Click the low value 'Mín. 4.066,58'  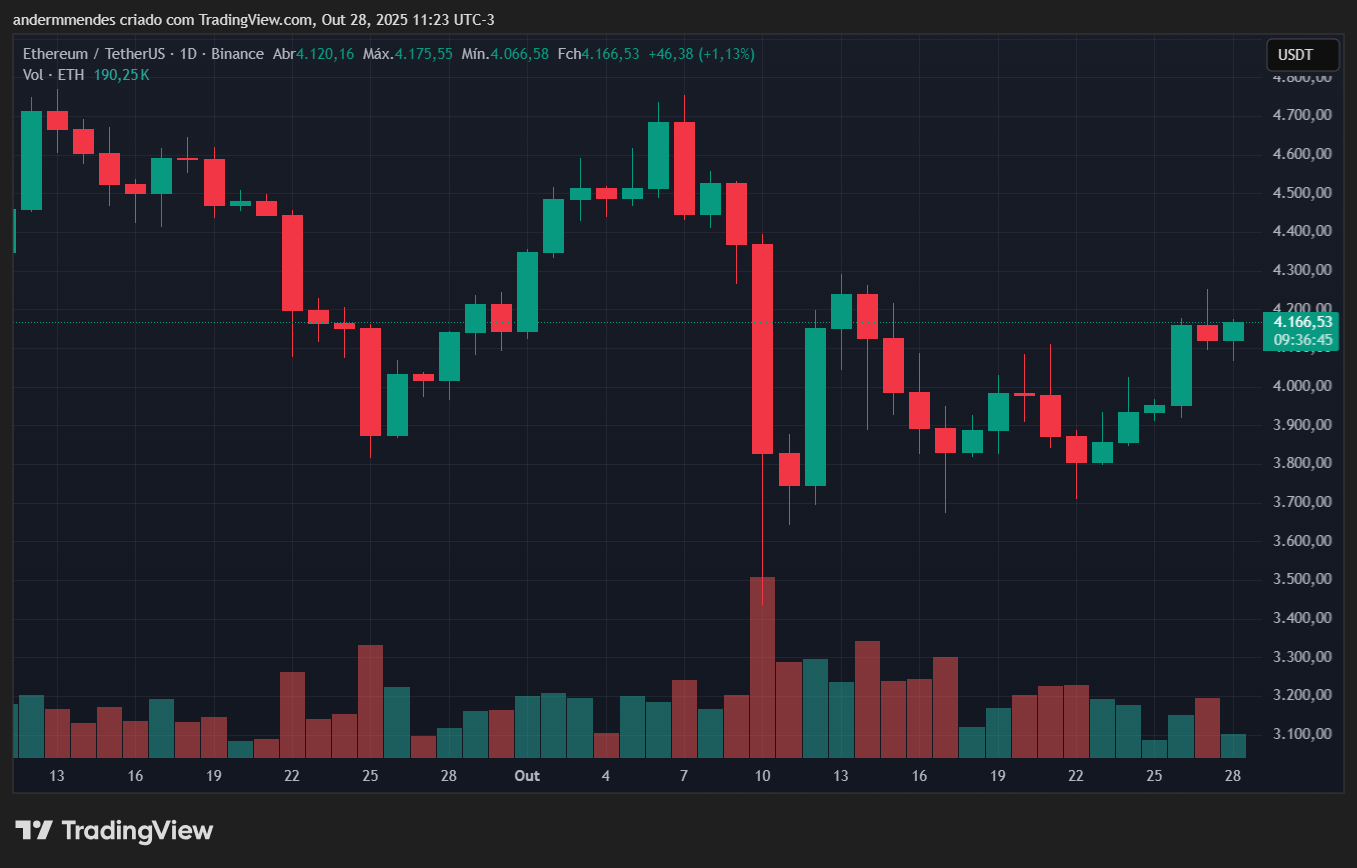pyautogui.click(x=508, y=54)
